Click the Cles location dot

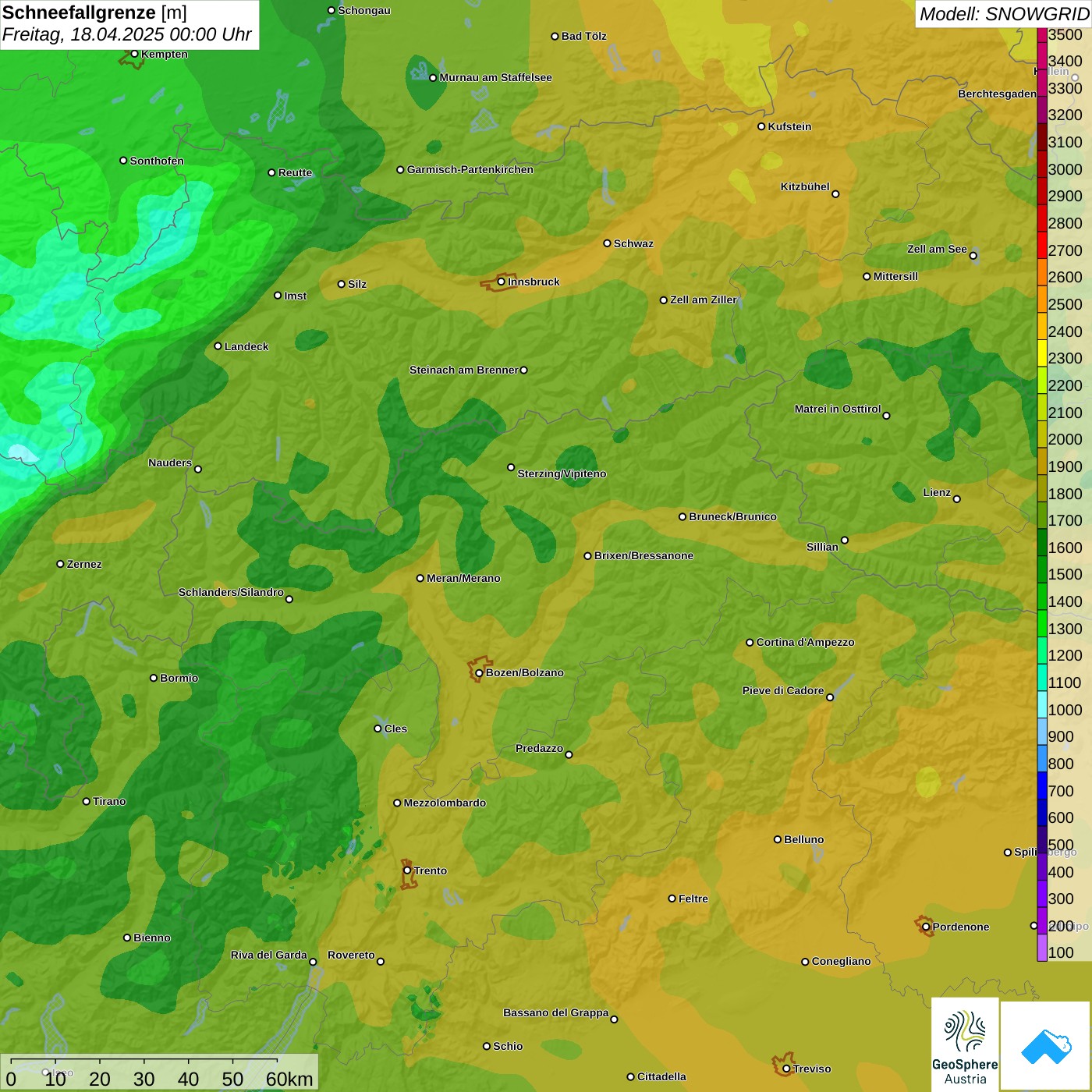[x=378, y=729]
